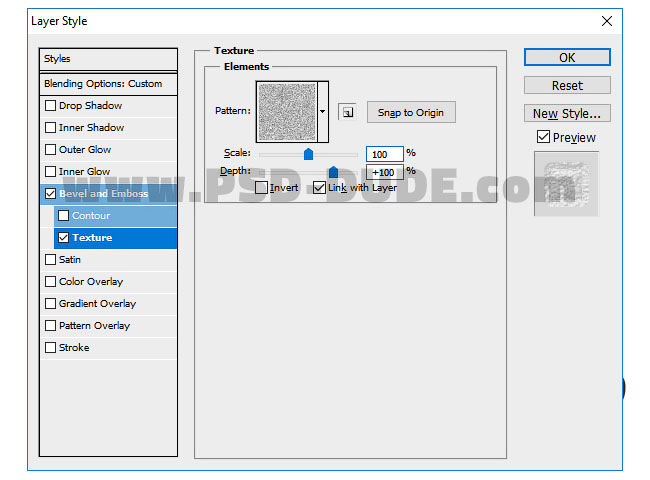This screenshot has width=650, height=480.
Task: Open the pattern picker dropdown arrow
Action: (323, 112)
